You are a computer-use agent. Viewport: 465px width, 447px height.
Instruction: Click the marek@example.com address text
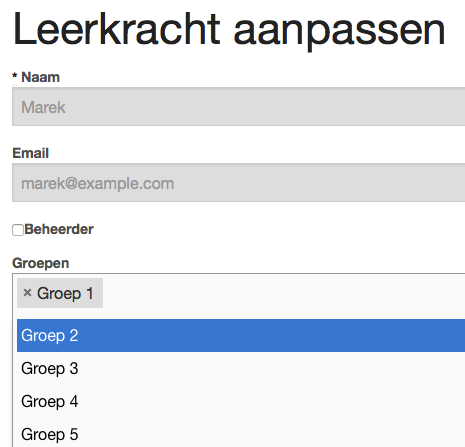tap(98, 183)
